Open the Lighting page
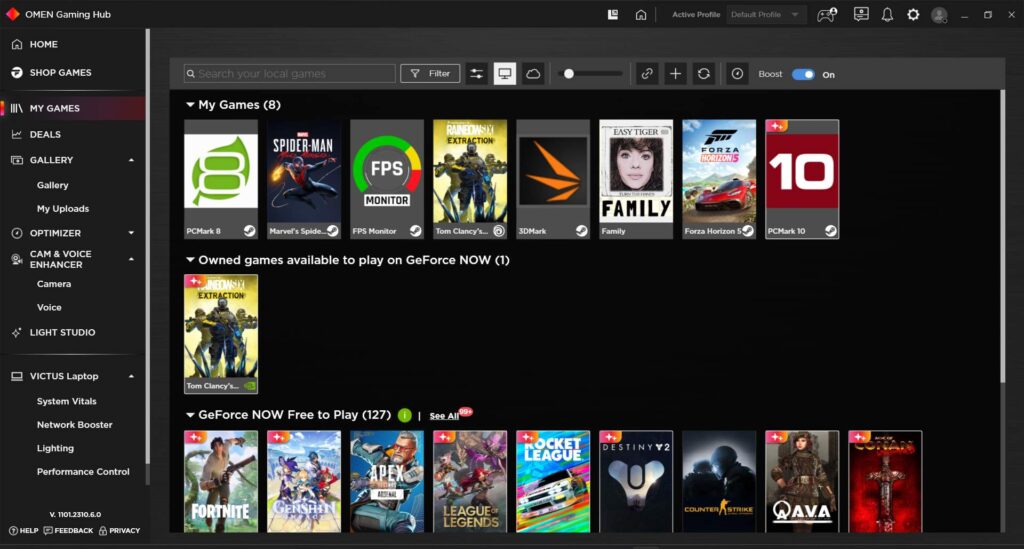Image resolution: width=1024 pixels, height=549 pixels. (55, 448)
